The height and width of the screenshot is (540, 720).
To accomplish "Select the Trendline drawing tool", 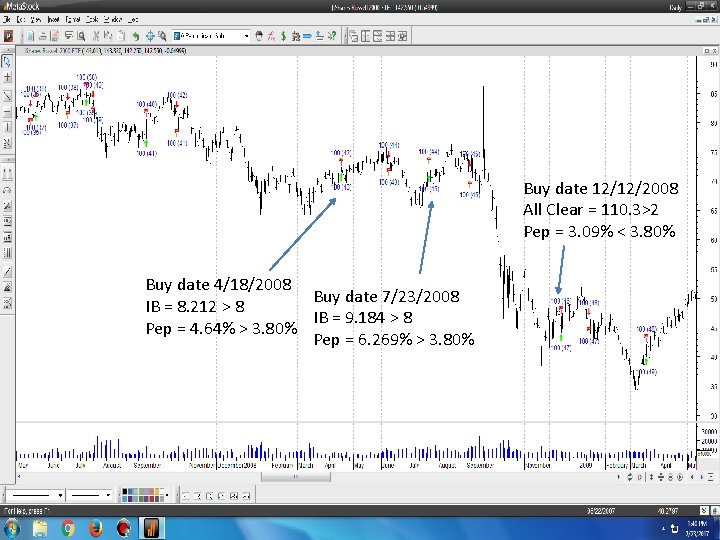I will pos(7,96).
